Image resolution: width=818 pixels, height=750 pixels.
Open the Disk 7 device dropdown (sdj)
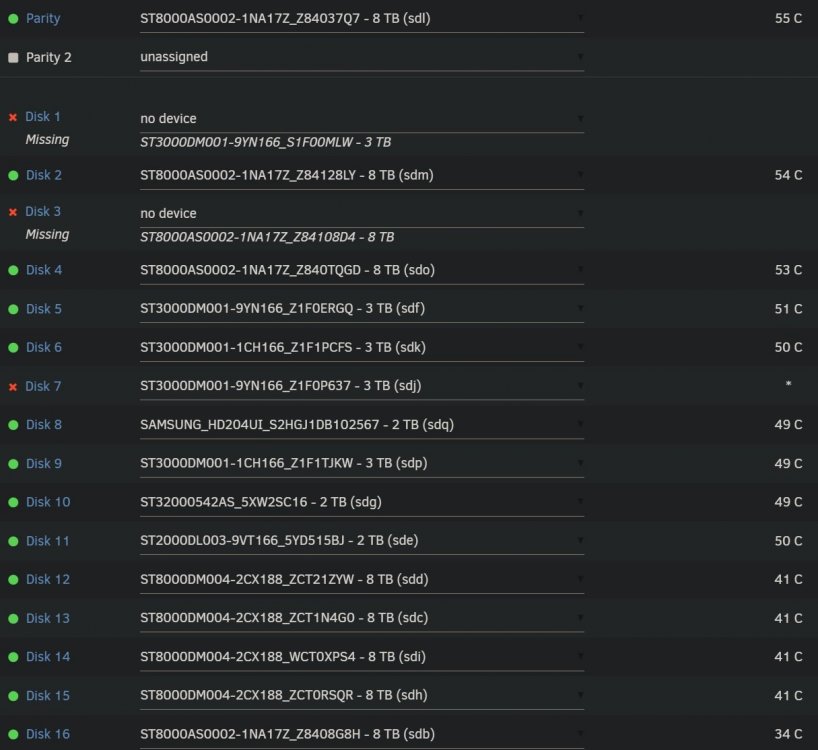pos(362,386)
